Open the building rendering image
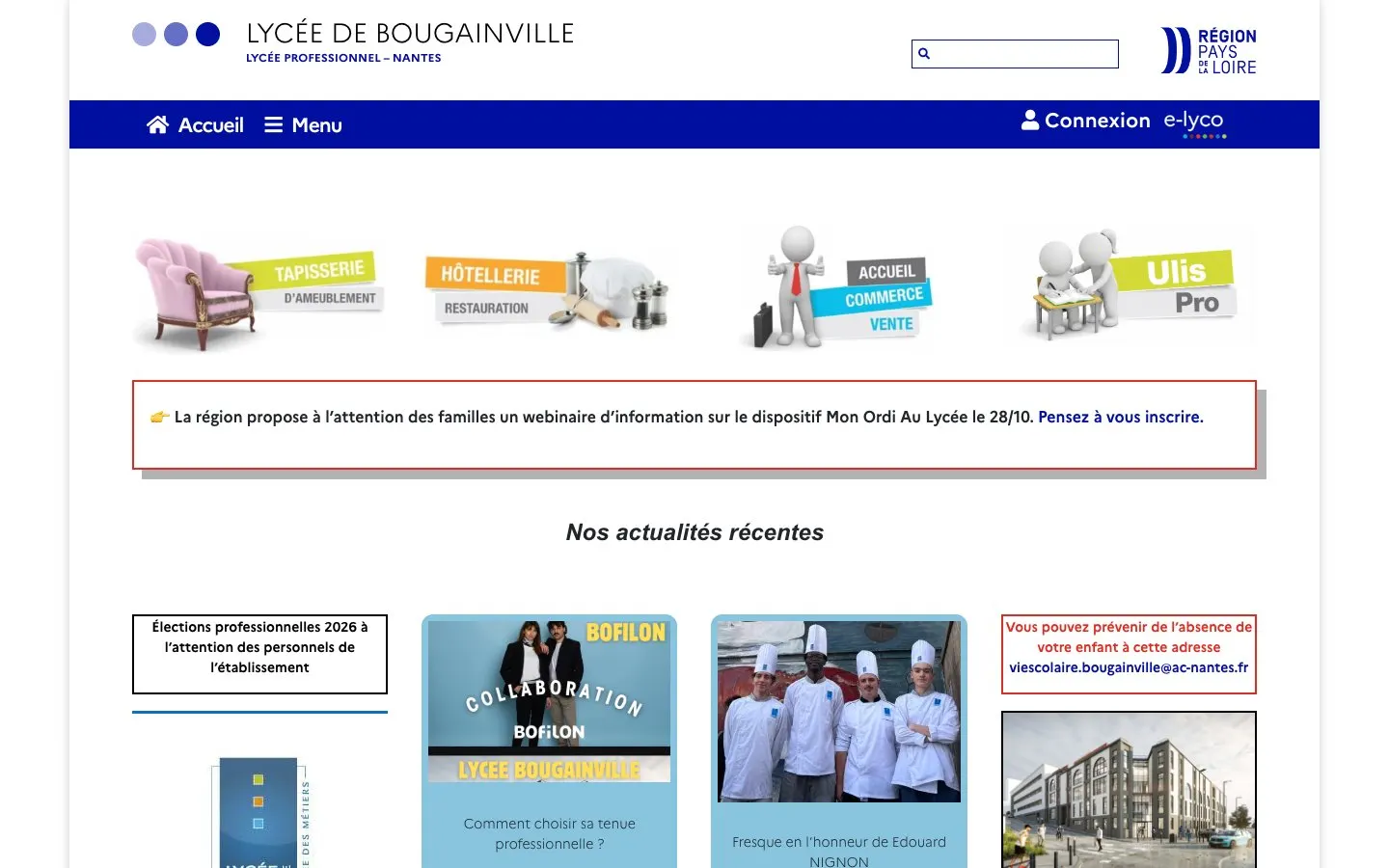 pyautogui.click(x=1130, y=790)
